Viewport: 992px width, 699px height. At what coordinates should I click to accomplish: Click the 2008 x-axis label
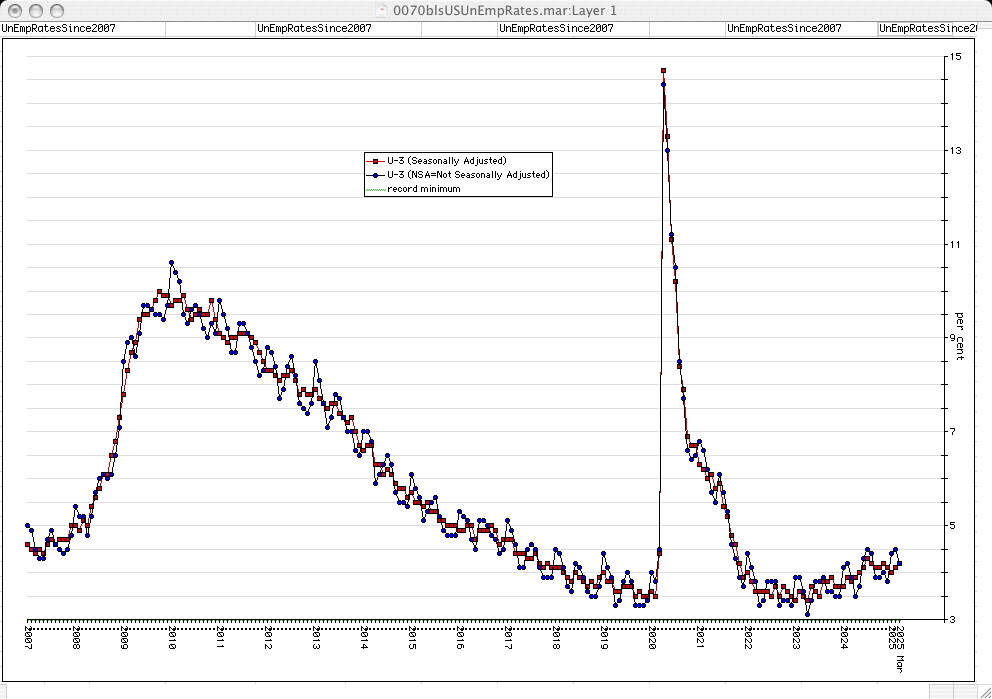point(76,638)
